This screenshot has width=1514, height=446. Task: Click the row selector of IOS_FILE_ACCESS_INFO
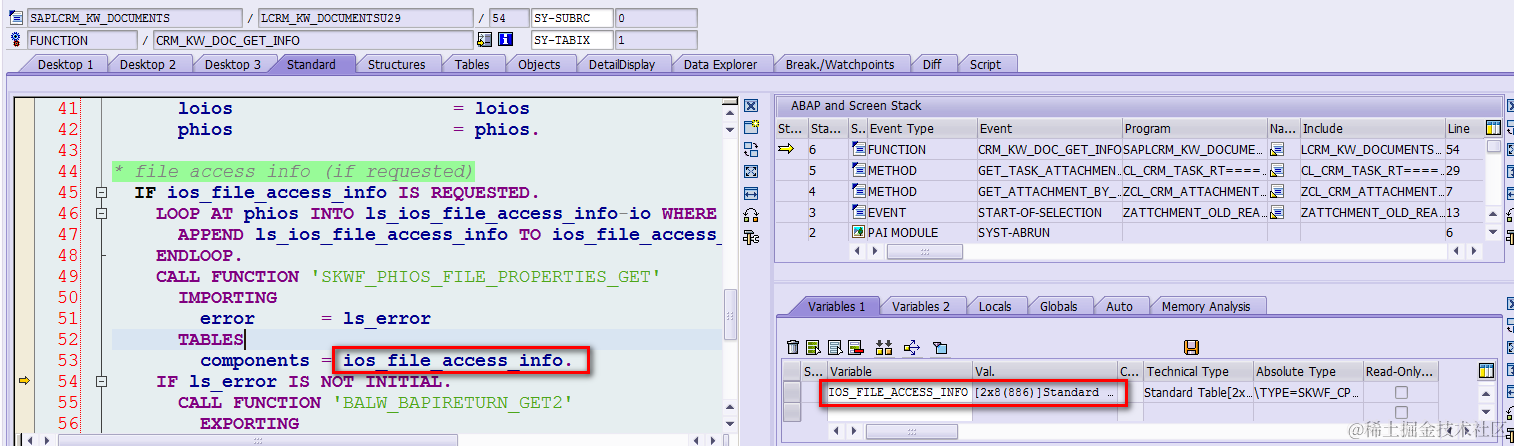click(793, 393)
